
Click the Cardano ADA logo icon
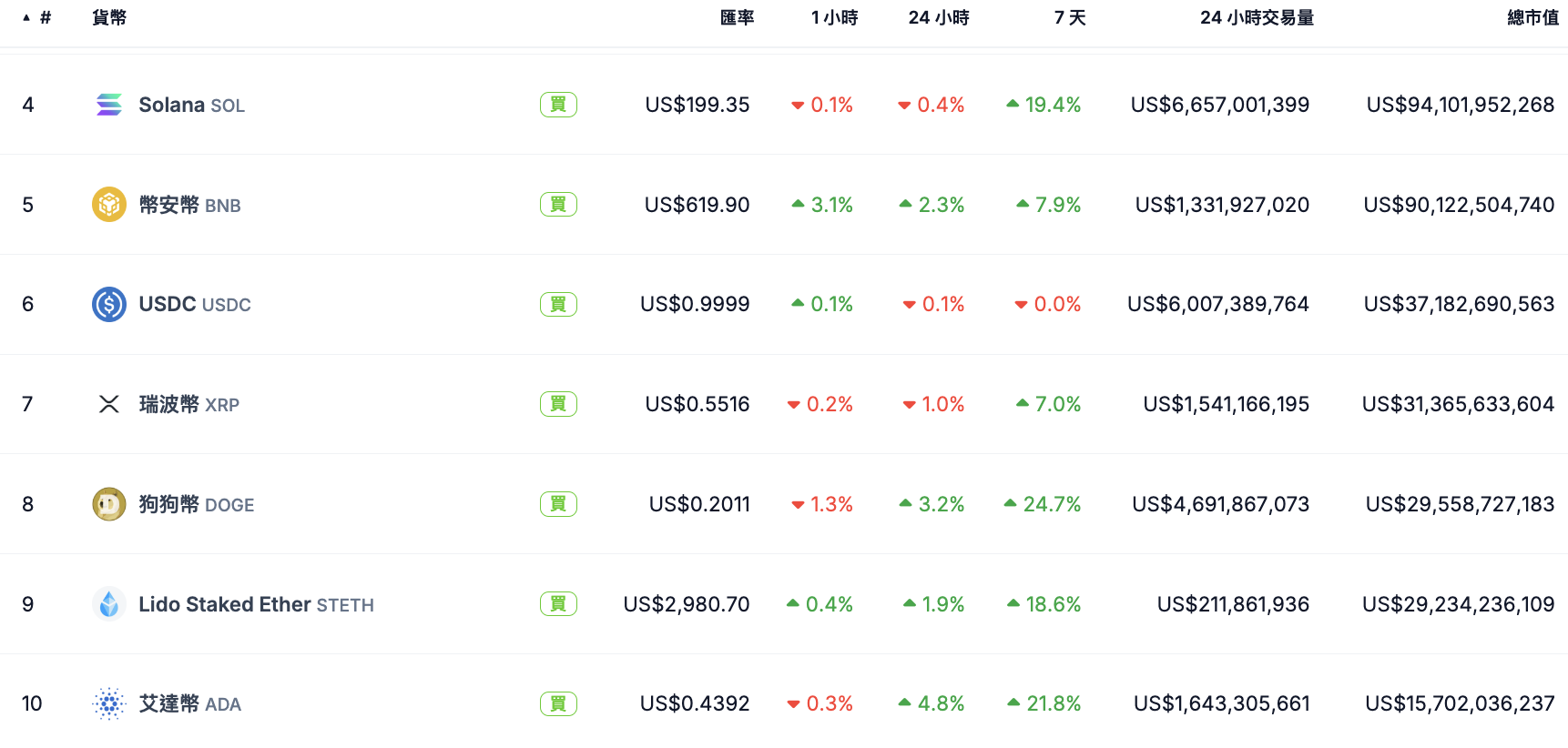(109, 703)
